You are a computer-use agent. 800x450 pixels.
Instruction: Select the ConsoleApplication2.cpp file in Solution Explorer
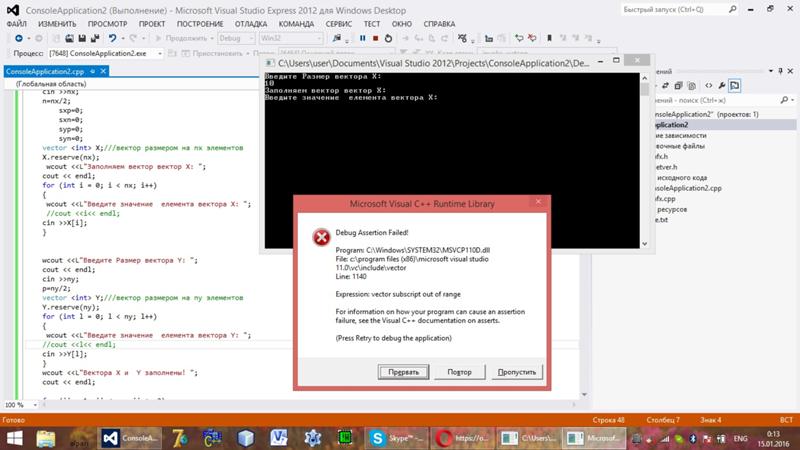688,188
